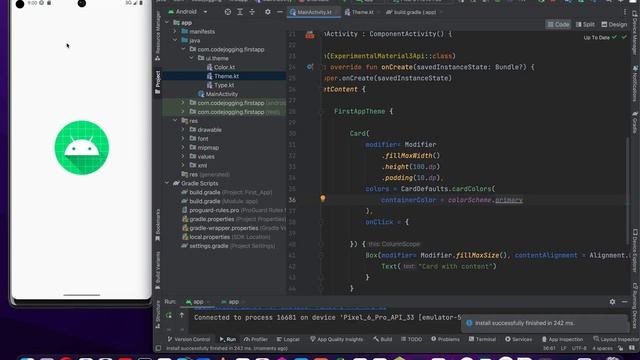Click the rerun app icon in Run panel
The image size is (640, 360).
[x=169, y=315]
